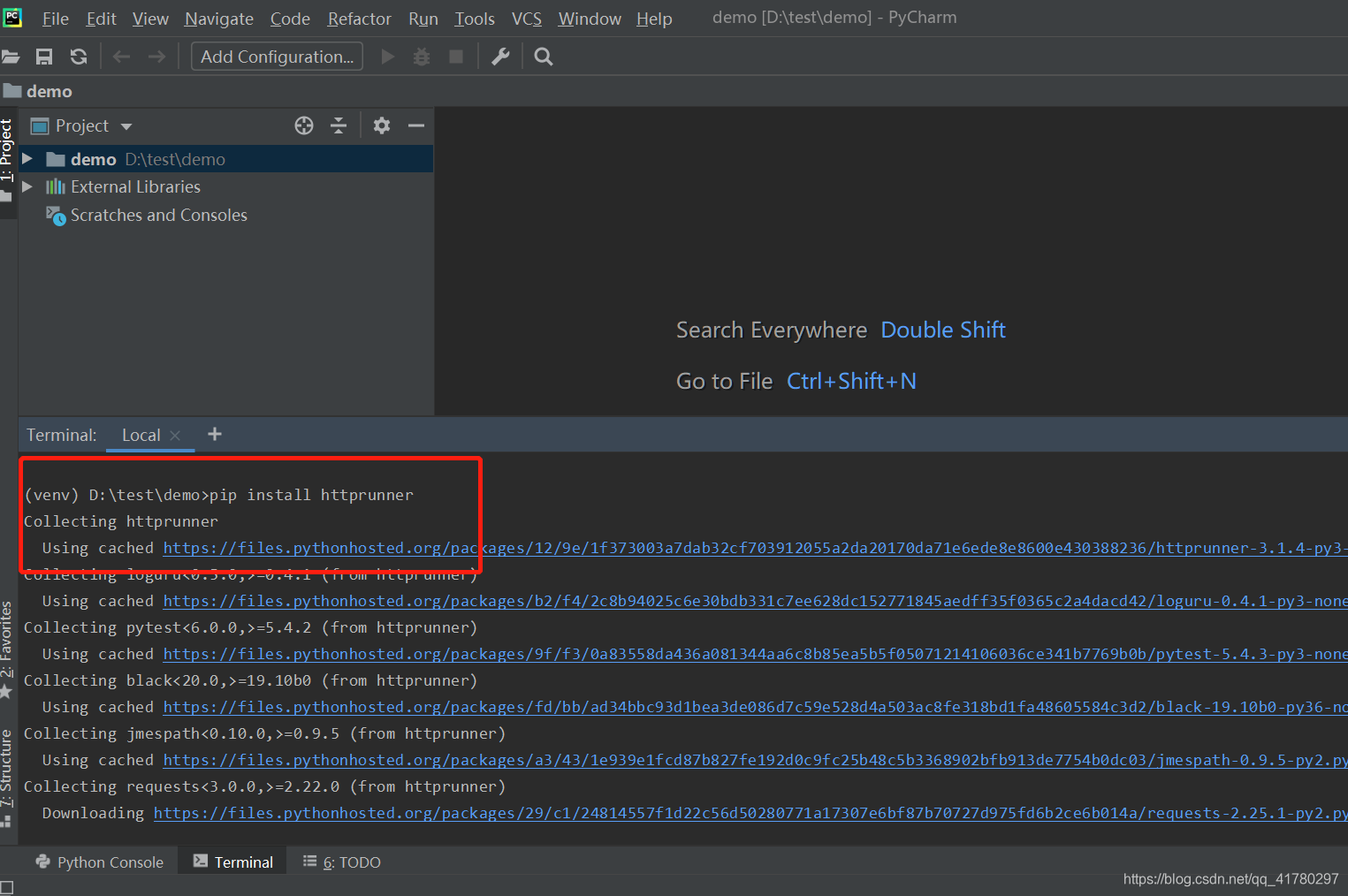The height and width of the screenshot is (896, 1348).
Task: Click the demo folder breadcrumb
Action: (x=38, y=91)
